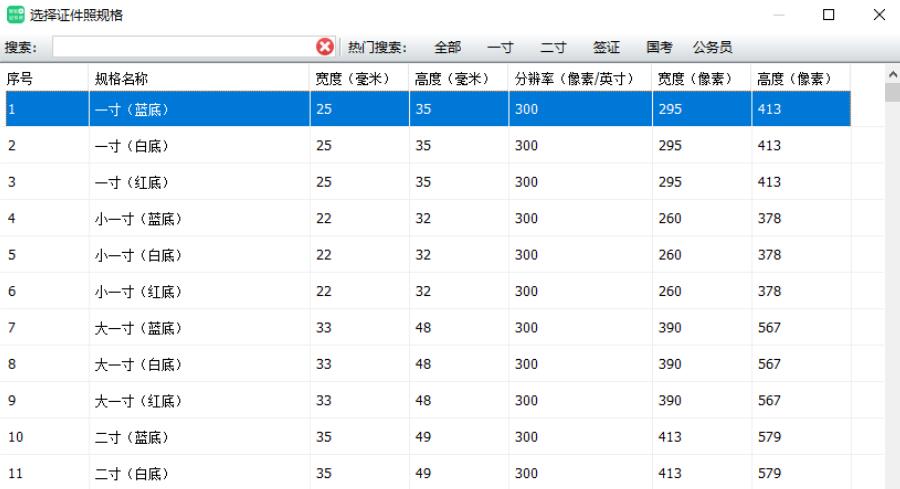Screen dimensions: 900x489
Task: Select row 一寸（白底）
Action: tap(428, 145)
